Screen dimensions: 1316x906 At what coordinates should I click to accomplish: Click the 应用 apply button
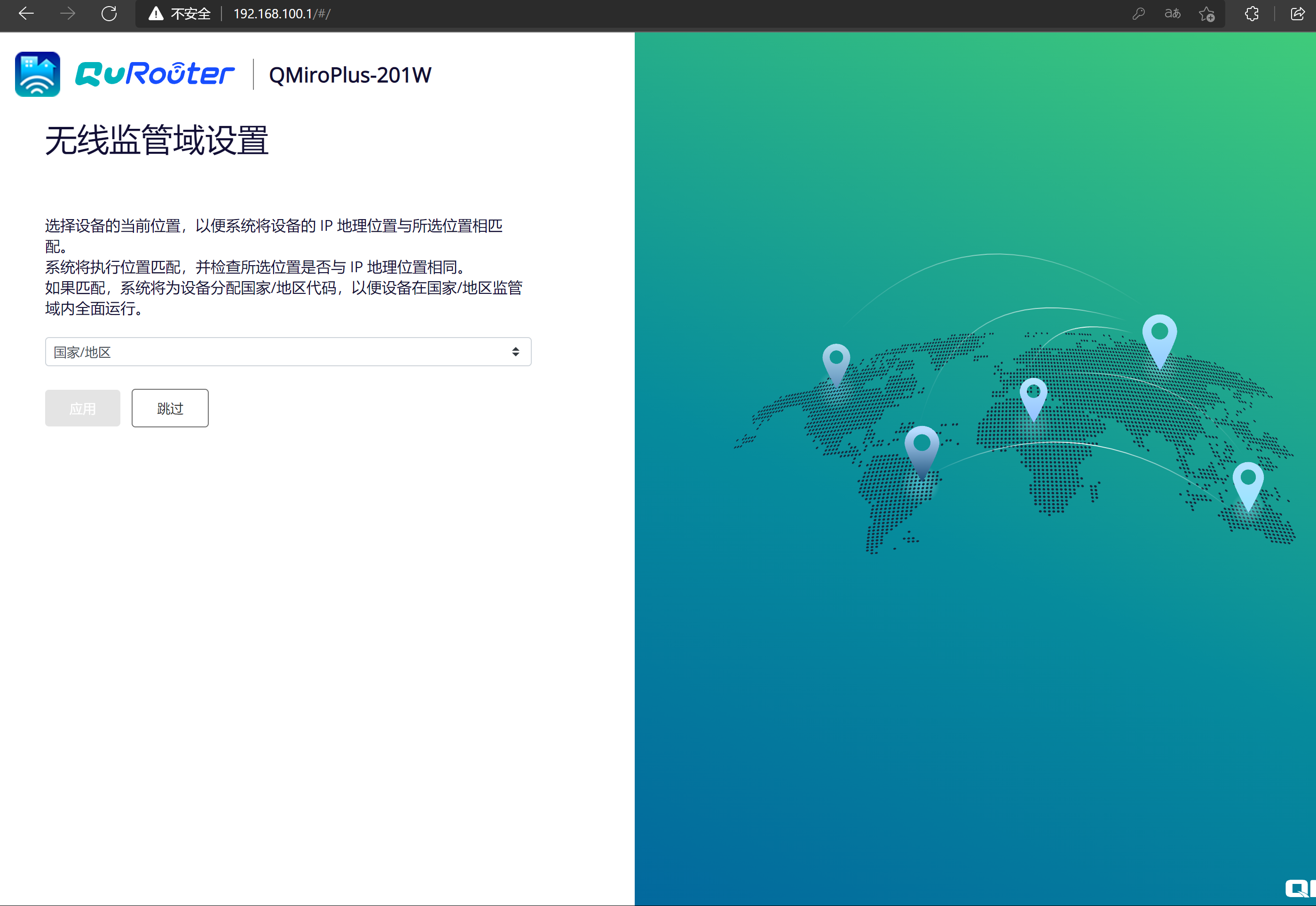pos(83,408)
